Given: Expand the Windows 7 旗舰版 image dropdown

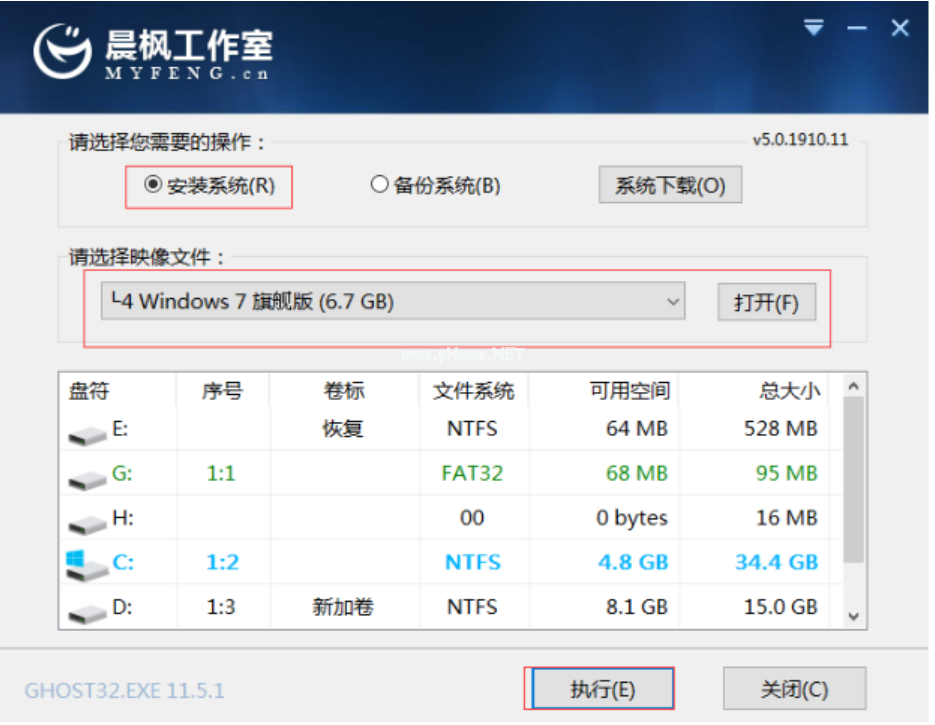Looking at the screenshot, I should (673, 302).
